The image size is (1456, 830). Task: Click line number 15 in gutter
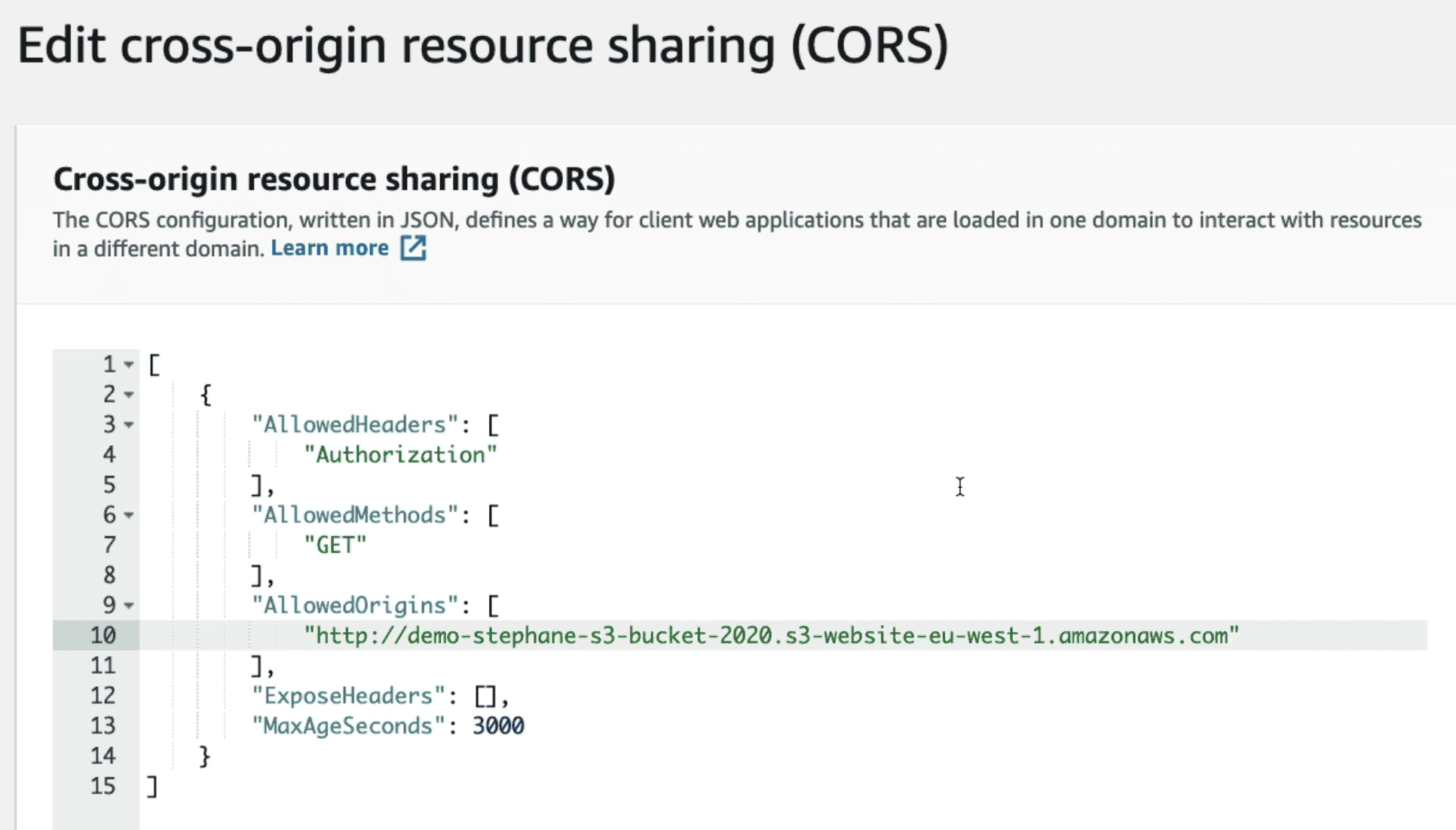103,786
